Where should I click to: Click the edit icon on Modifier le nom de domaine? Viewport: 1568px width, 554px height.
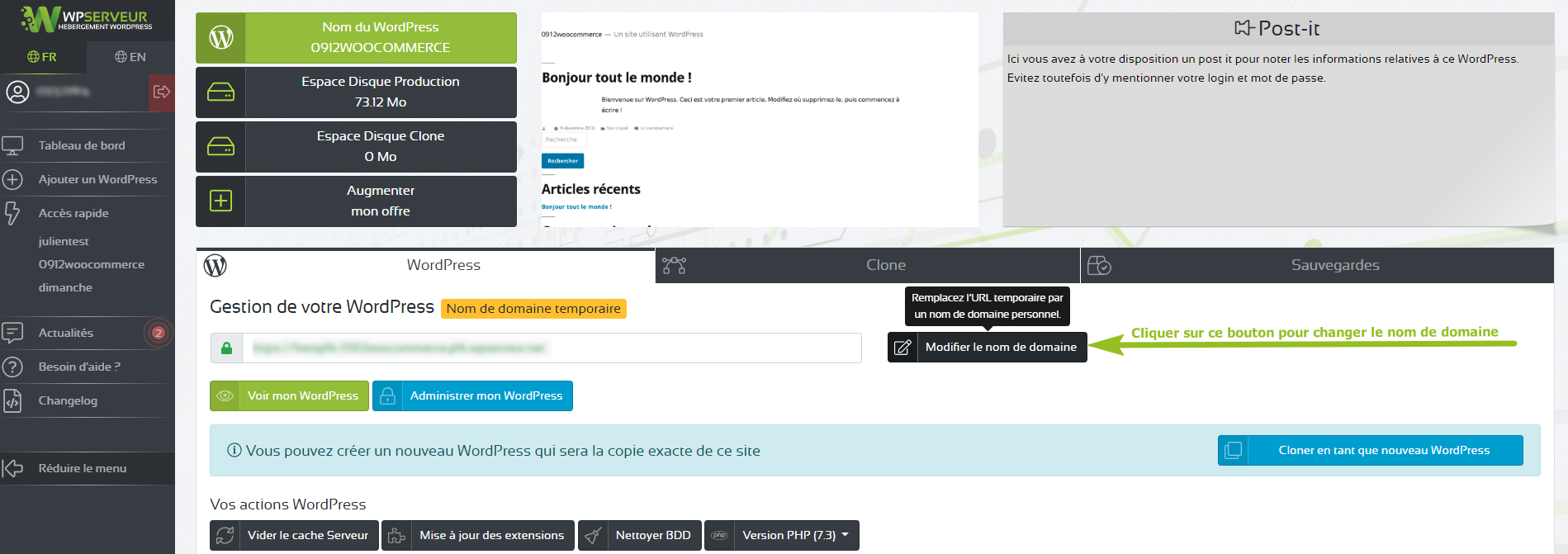[x=902, y=348]
